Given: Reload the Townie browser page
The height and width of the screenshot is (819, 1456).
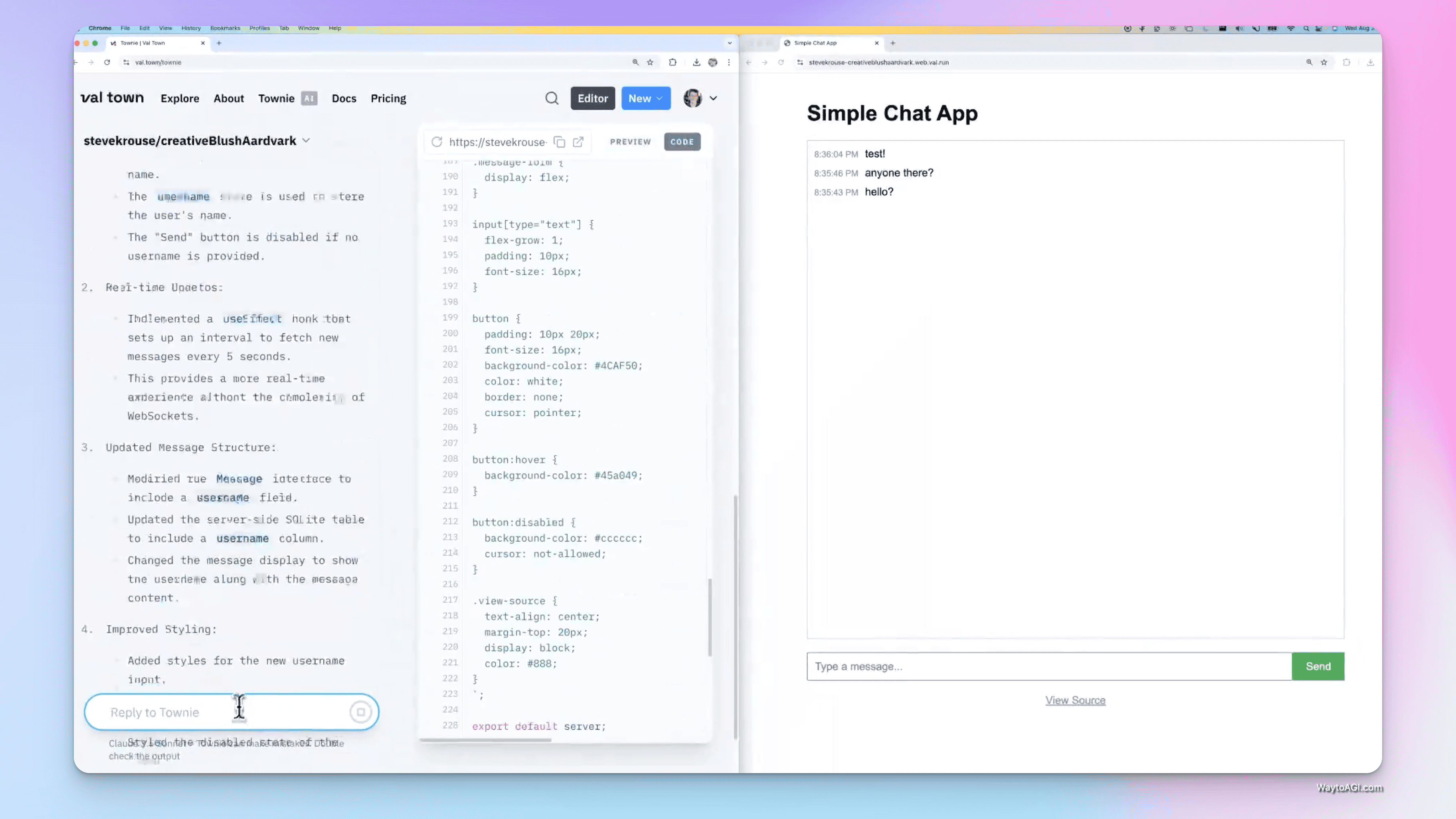Looking at the screenshot, I should tap(107, 62).
